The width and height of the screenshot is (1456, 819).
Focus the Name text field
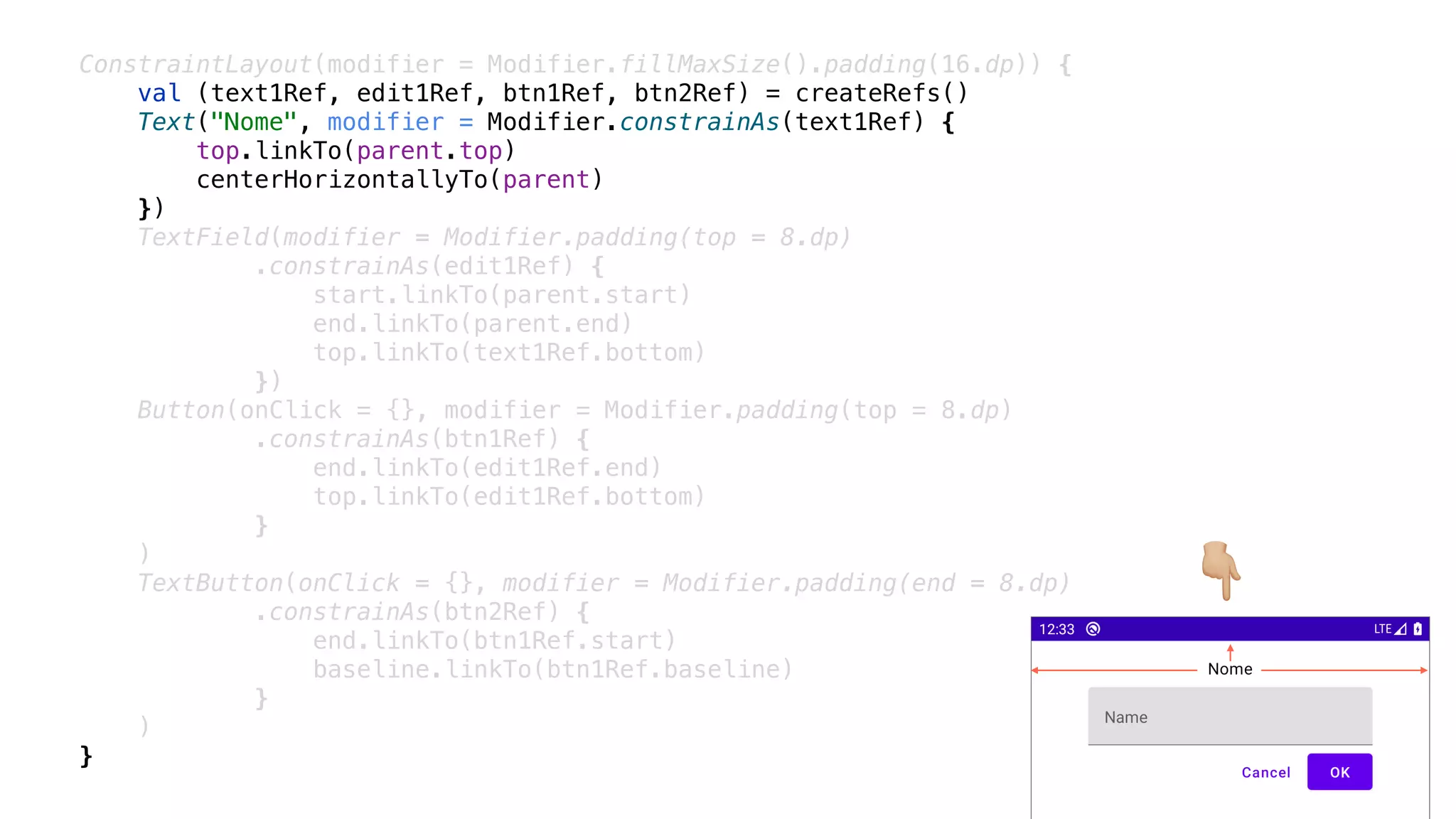[x=1230, y=717]
